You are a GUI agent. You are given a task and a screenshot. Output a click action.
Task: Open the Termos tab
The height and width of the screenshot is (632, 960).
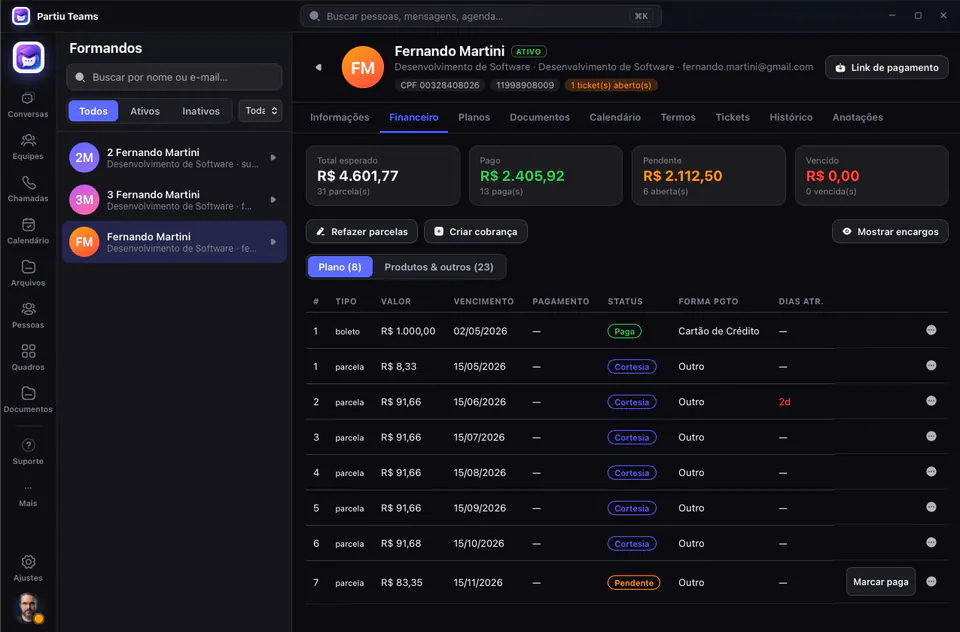[678, 118]
